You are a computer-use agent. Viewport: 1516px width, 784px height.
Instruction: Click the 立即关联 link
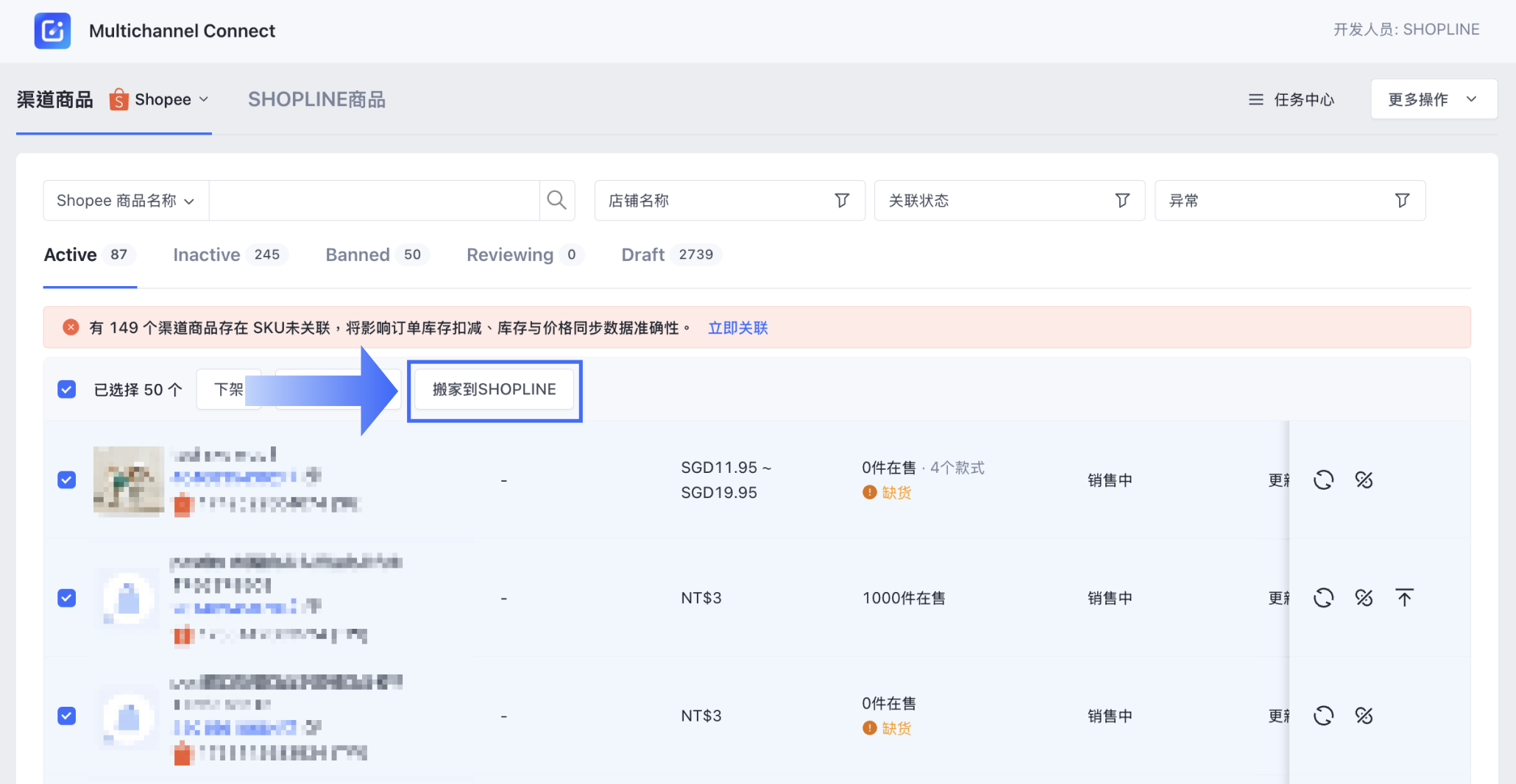[x=737, y=328]
